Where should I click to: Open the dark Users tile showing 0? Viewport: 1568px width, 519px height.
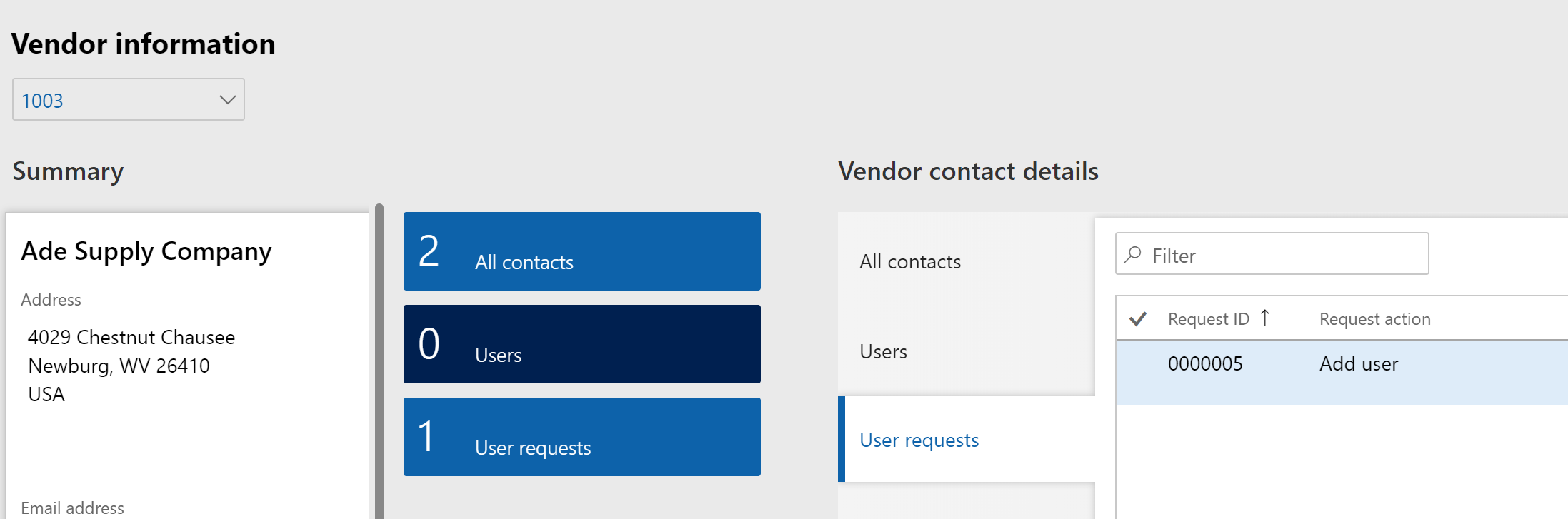581,344
